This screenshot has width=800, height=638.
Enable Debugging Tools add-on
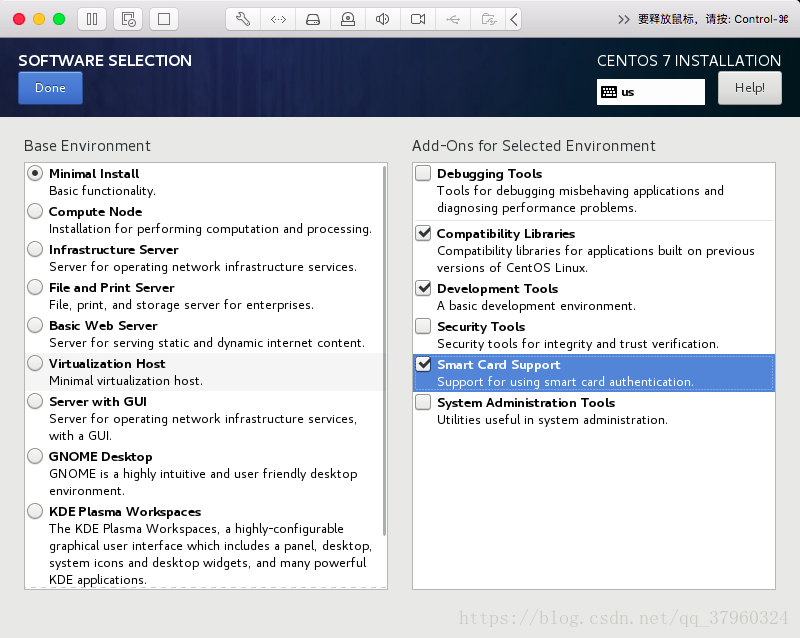click(x=423, y=173)
